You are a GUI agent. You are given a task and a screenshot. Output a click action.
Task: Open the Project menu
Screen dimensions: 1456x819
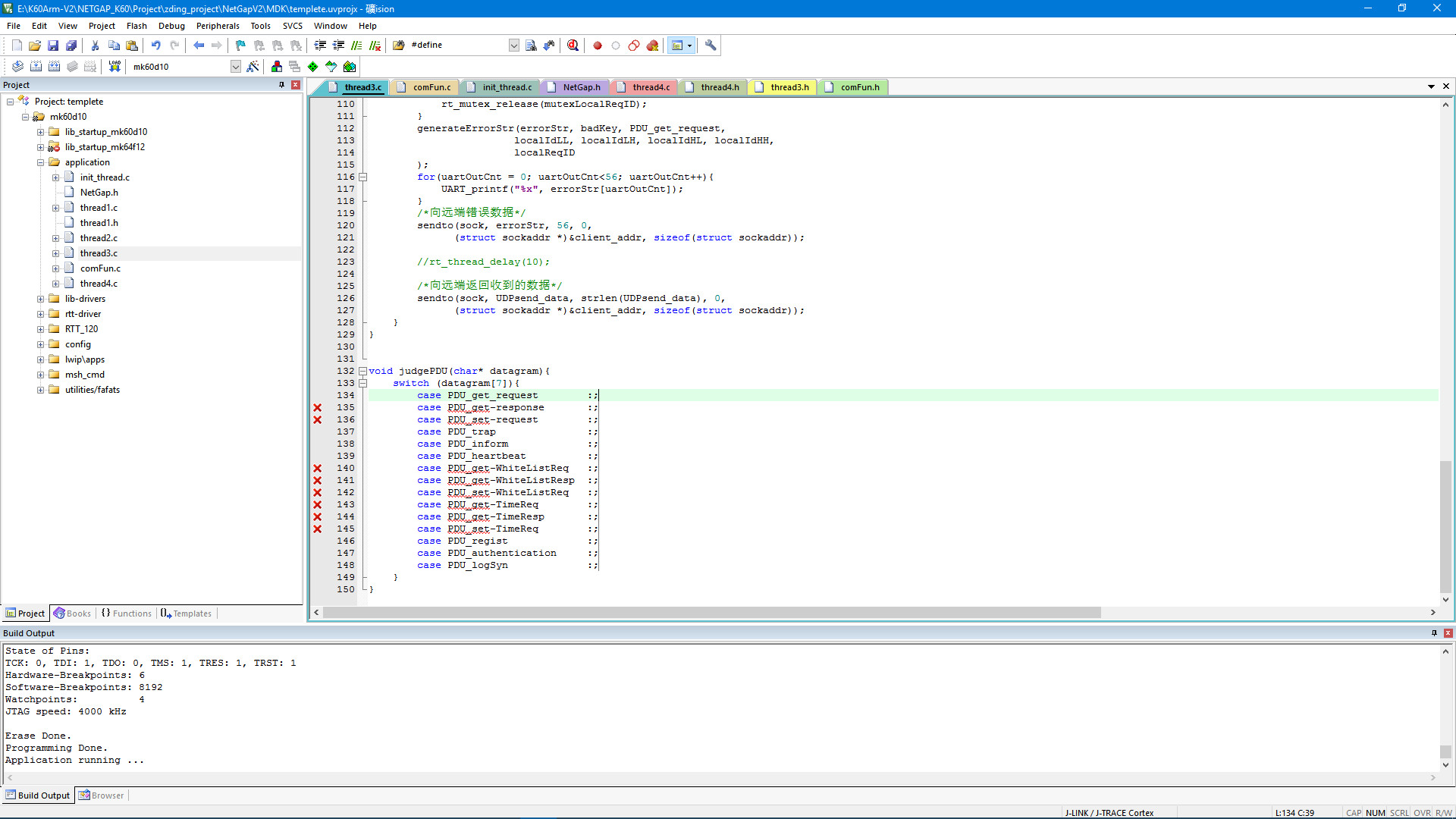click(x=102, y=26)
